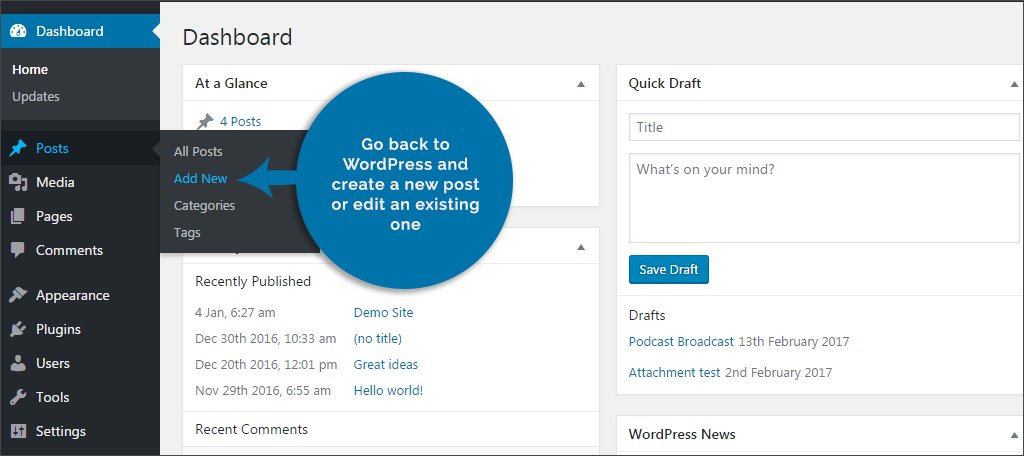
Task: Click the Dashboard page heading
Action: (x=237, y=37)
